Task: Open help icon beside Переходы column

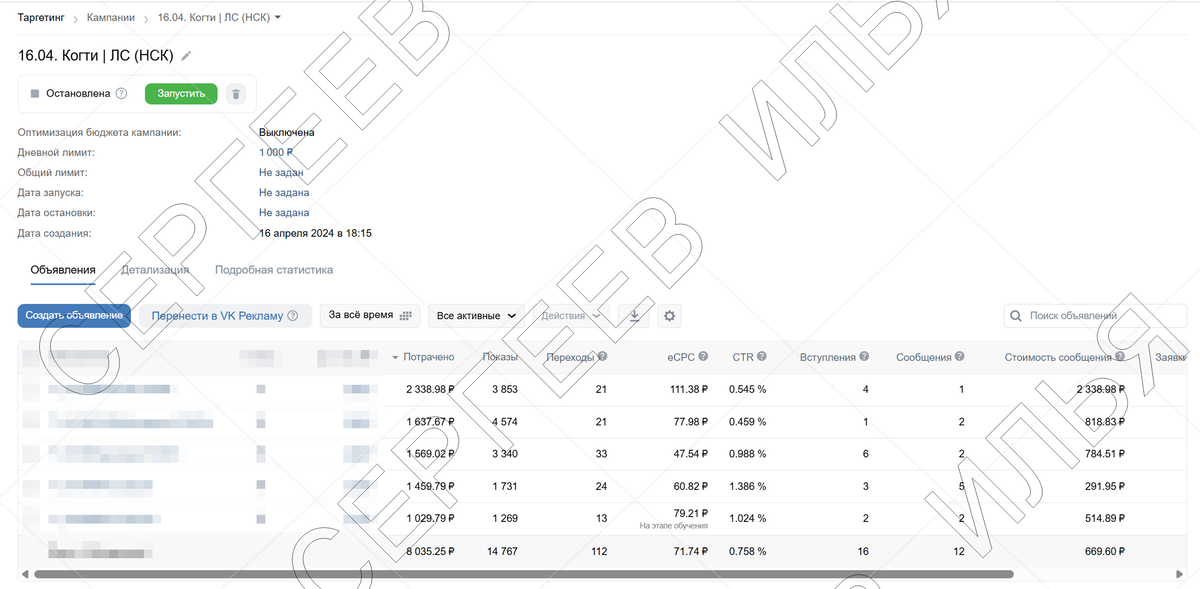Action: (602, 357)
